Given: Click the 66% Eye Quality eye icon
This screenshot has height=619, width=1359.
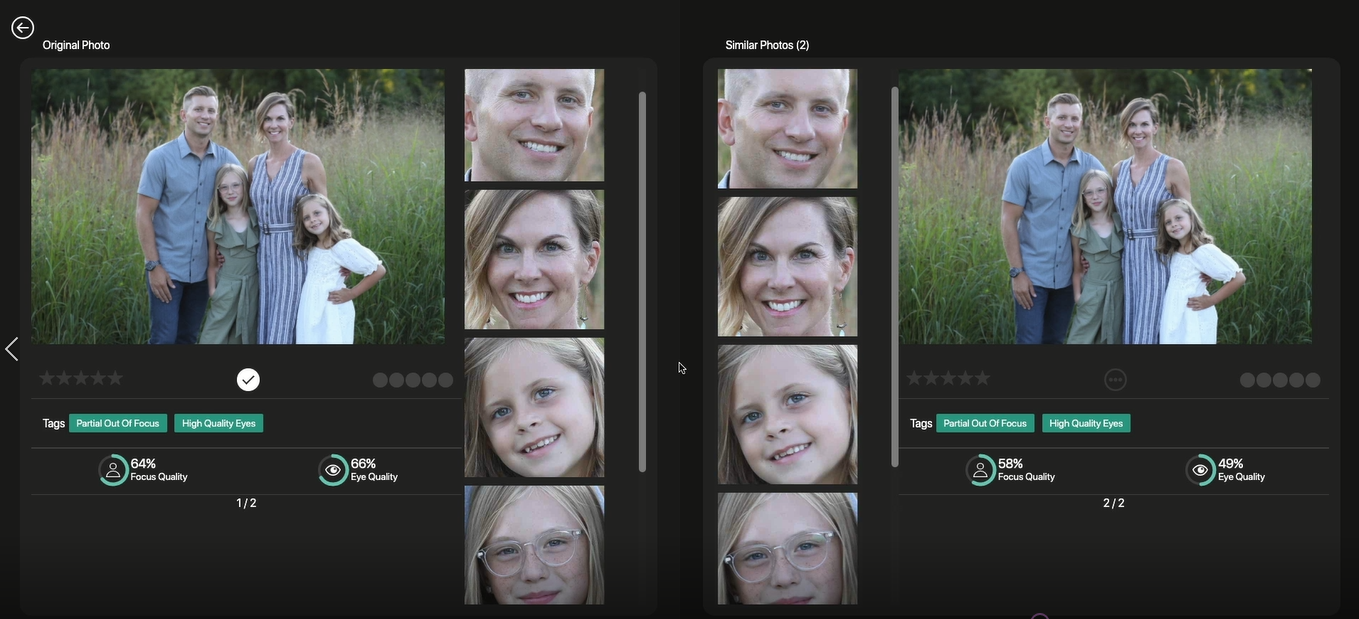Looking at the screenshot, I should (333, 470).
